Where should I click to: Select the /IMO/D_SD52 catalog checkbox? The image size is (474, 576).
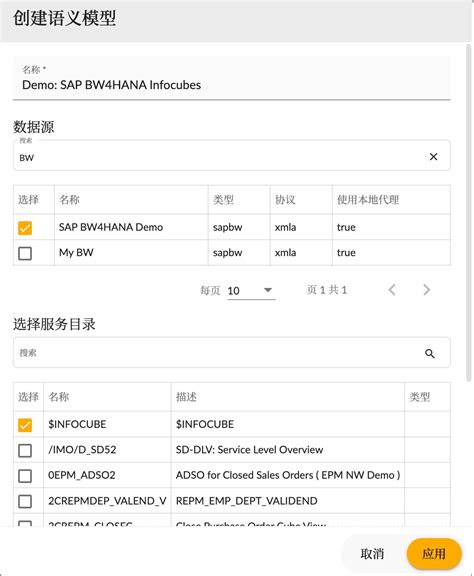pos(25,450)
